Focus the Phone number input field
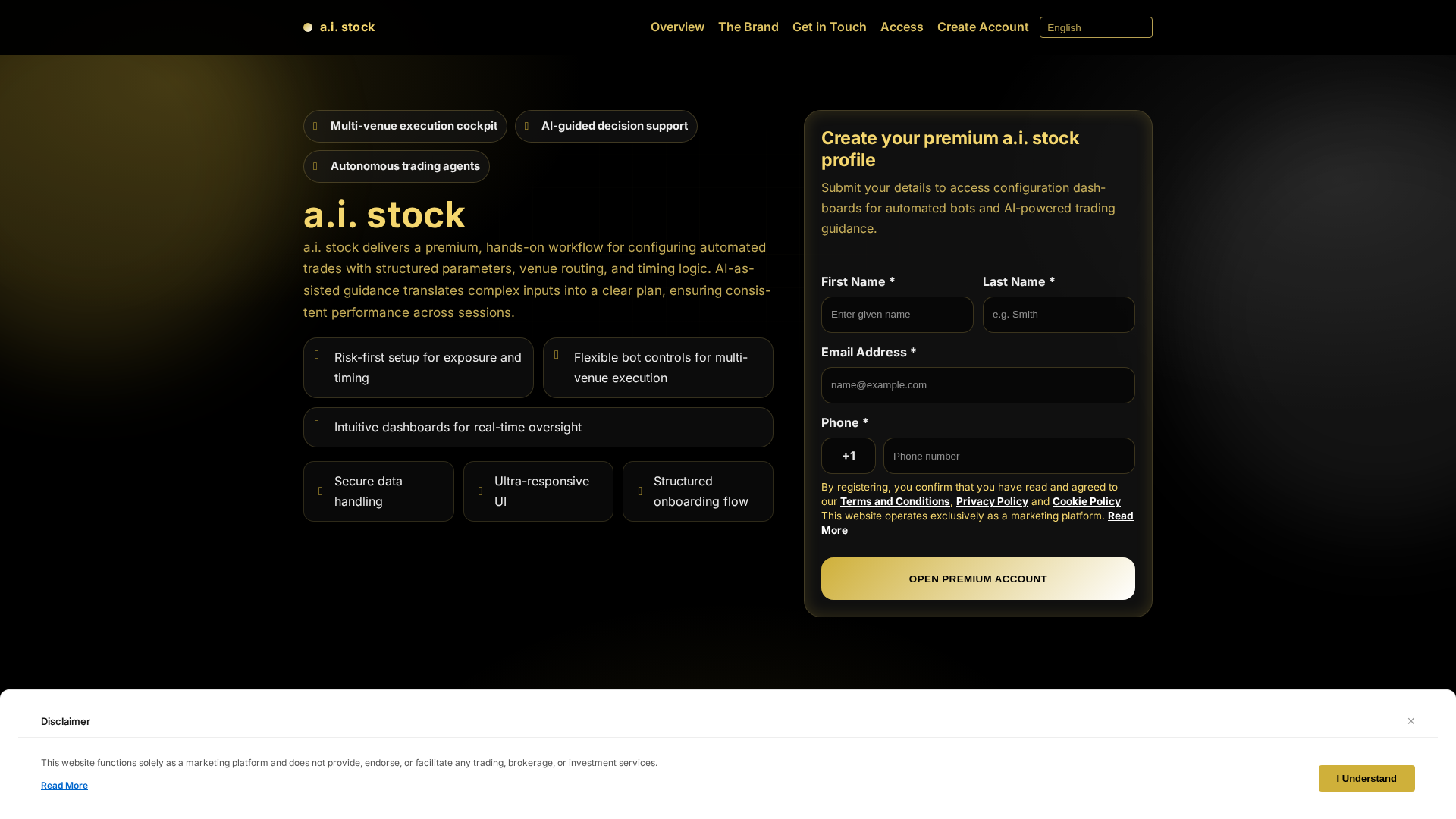The image size is (1456, 819). pos(1009,456)
